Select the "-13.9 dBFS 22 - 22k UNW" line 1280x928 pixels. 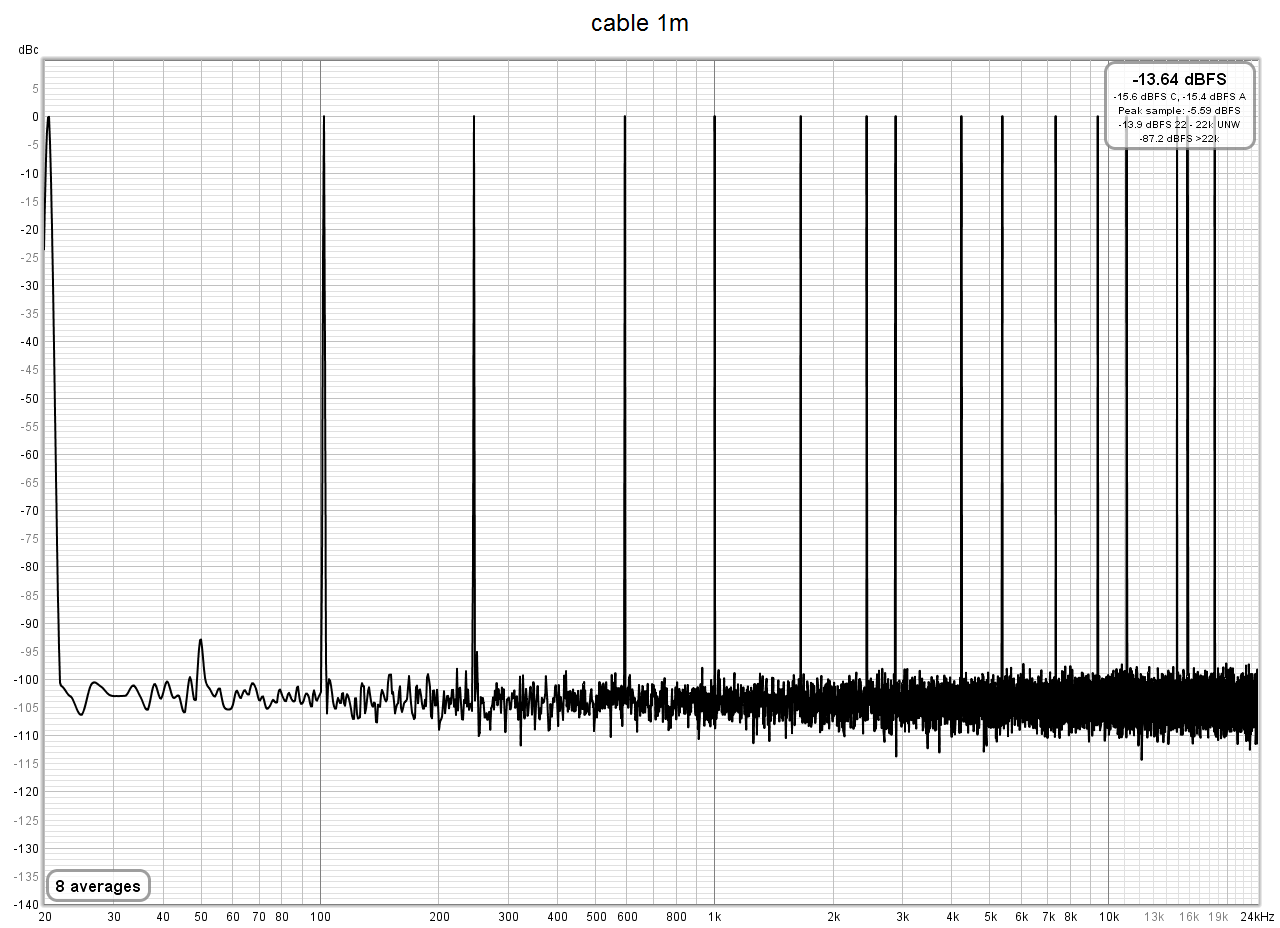1179,124
